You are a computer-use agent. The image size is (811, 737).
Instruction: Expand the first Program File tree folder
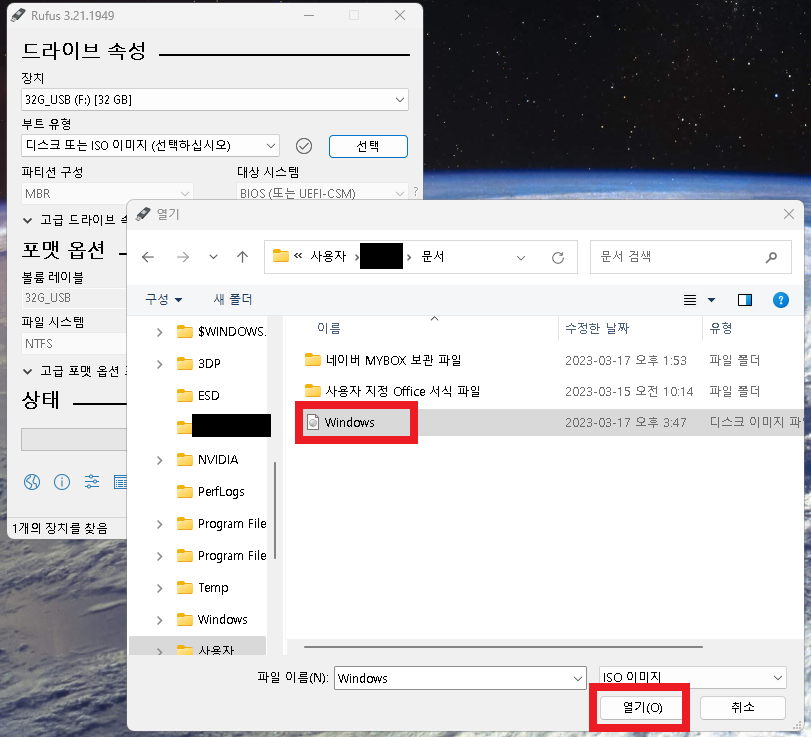point(159,524)
